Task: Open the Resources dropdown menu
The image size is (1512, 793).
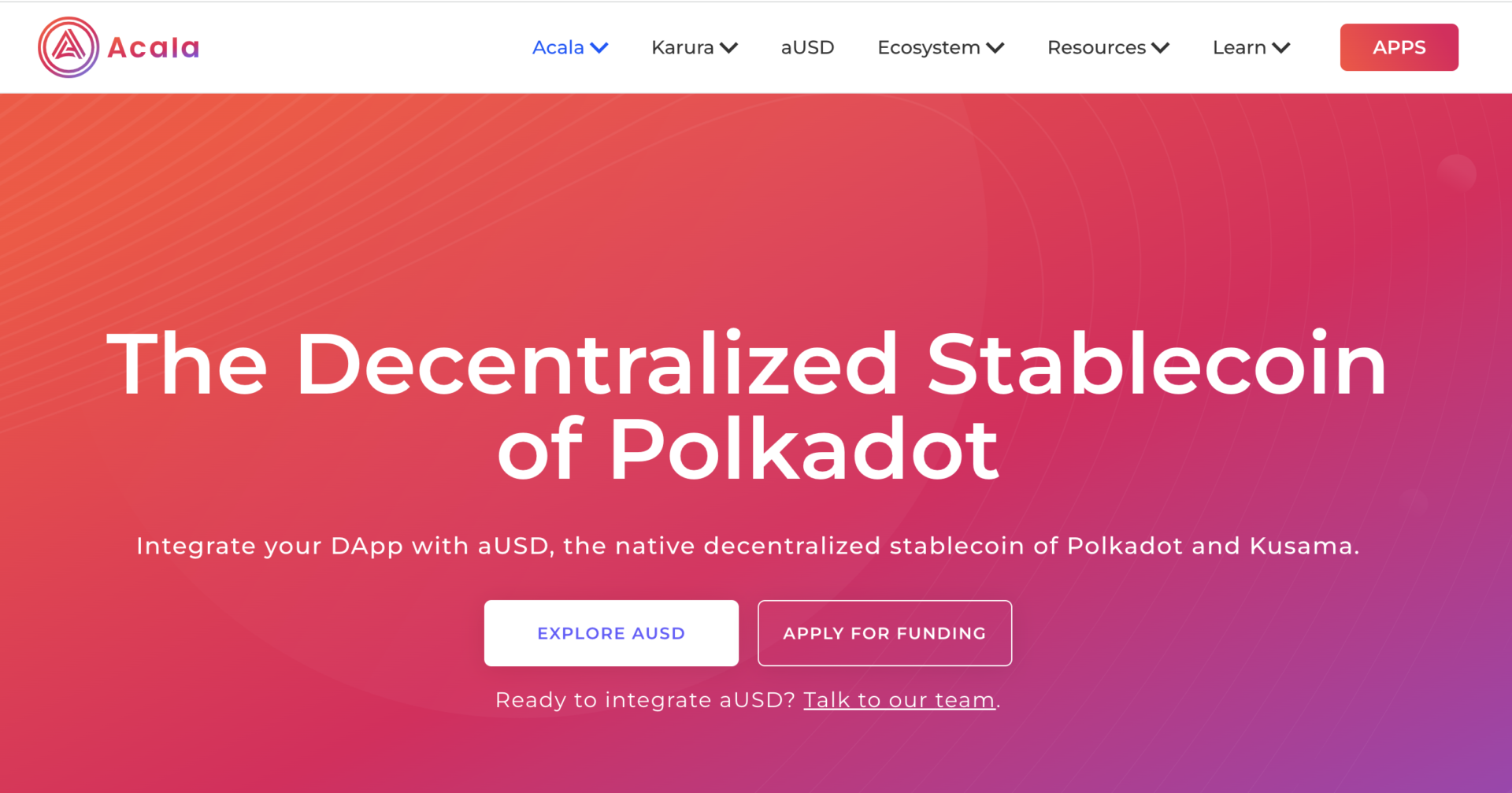Action: pos(1096,47)
